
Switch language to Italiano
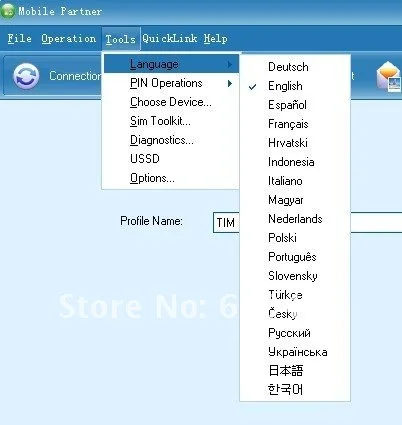[x=295, y=181]
